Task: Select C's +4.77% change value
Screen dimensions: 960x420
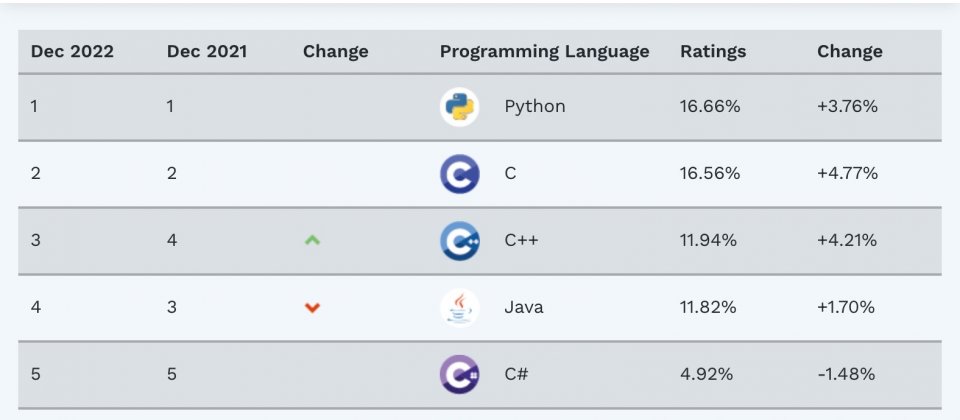Action: (x=847, y=173)
